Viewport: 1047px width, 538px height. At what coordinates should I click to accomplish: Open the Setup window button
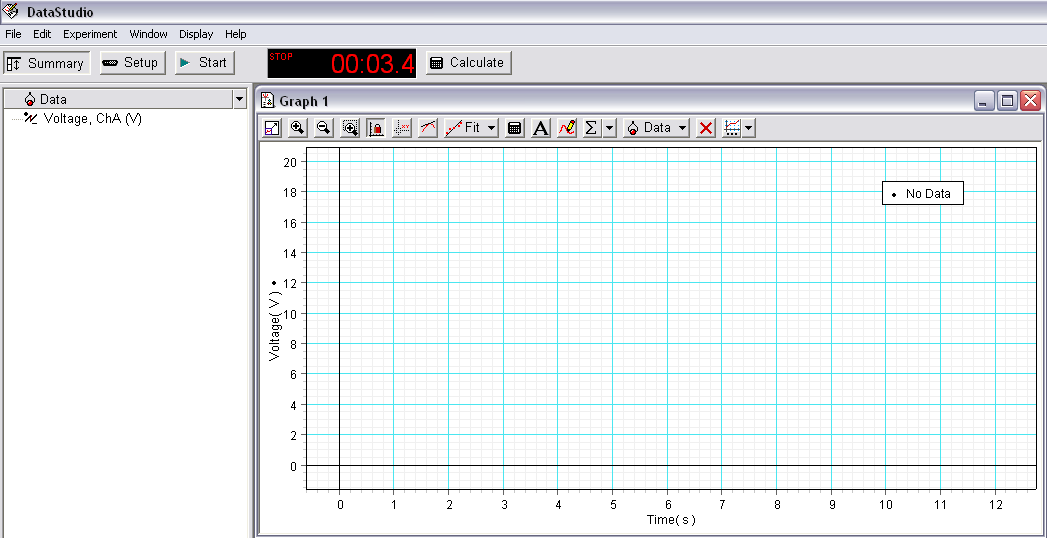(133, 63)
